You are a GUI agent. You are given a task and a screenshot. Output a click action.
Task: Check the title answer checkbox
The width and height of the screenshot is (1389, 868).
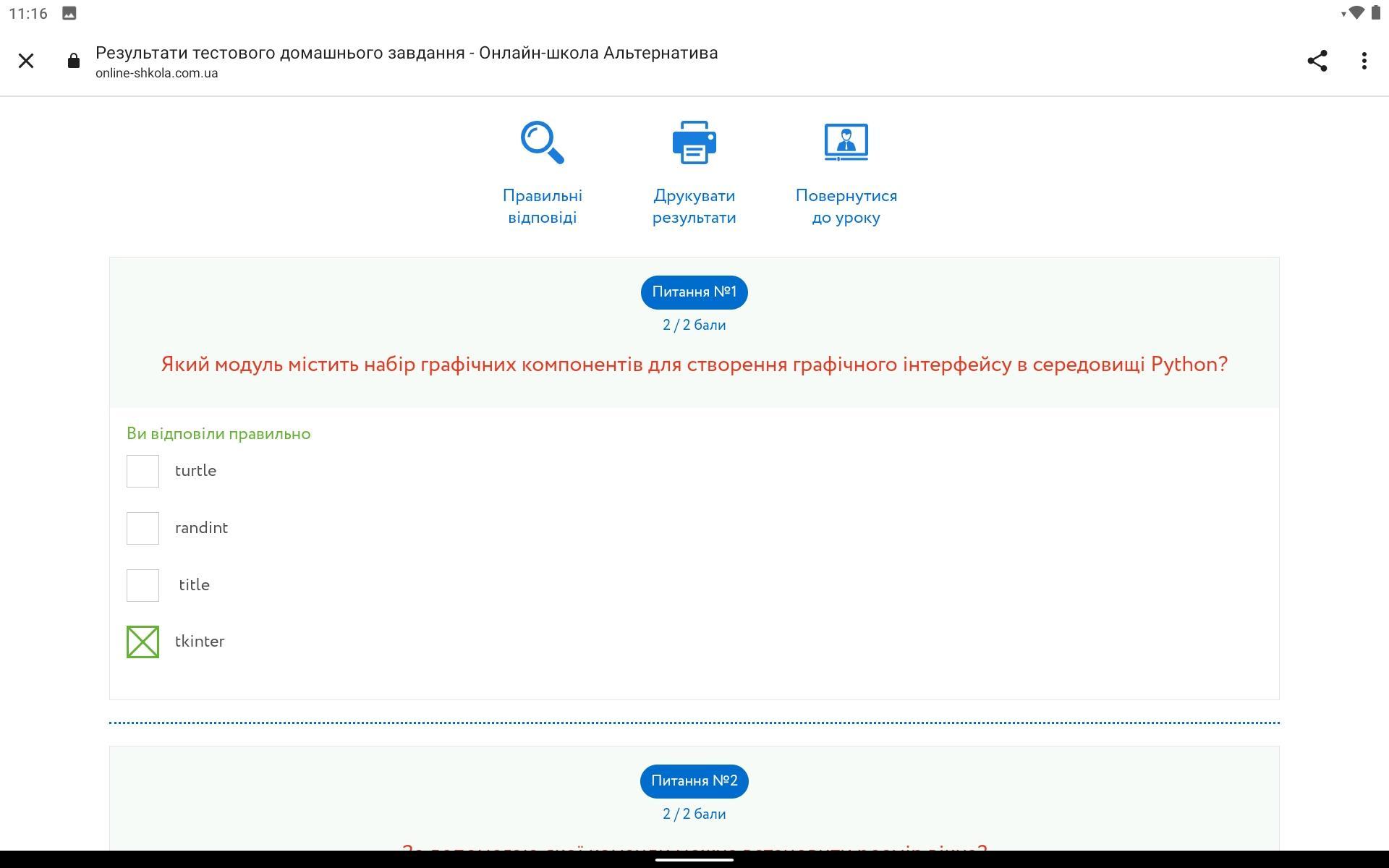pos(143,585)
